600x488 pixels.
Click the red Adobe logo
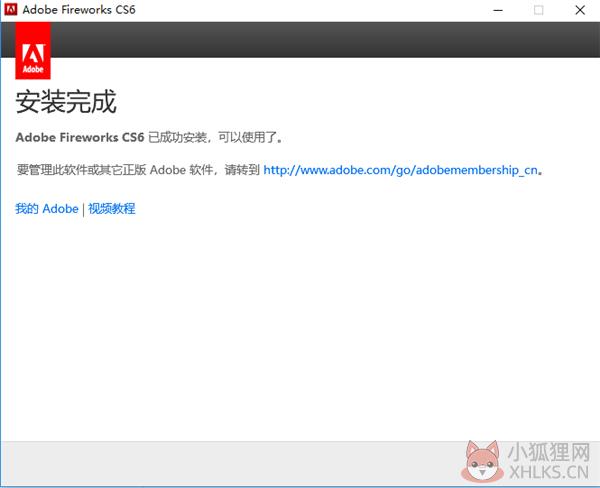tap(33, 51)
